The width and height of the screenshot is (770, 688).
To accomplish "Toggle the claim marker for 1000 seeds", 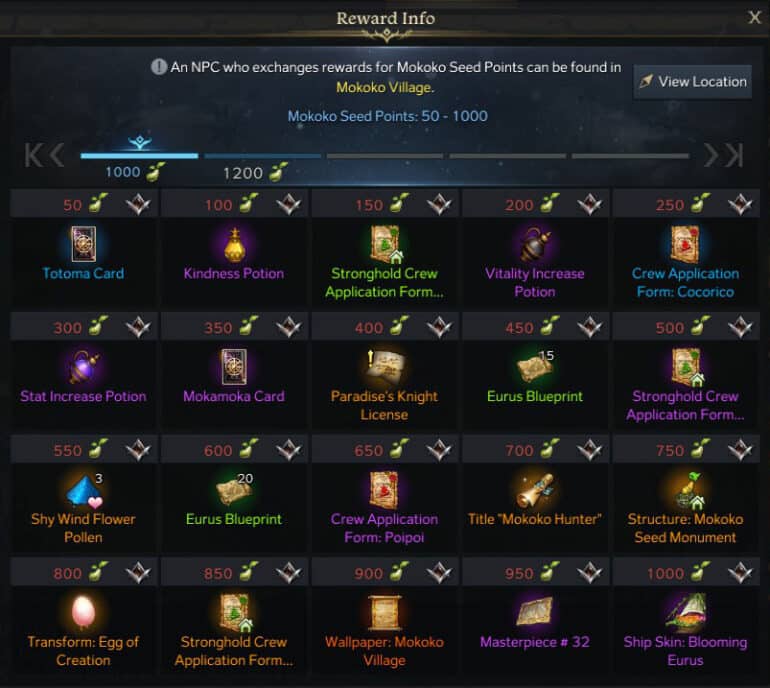I will tap(741, 572).
